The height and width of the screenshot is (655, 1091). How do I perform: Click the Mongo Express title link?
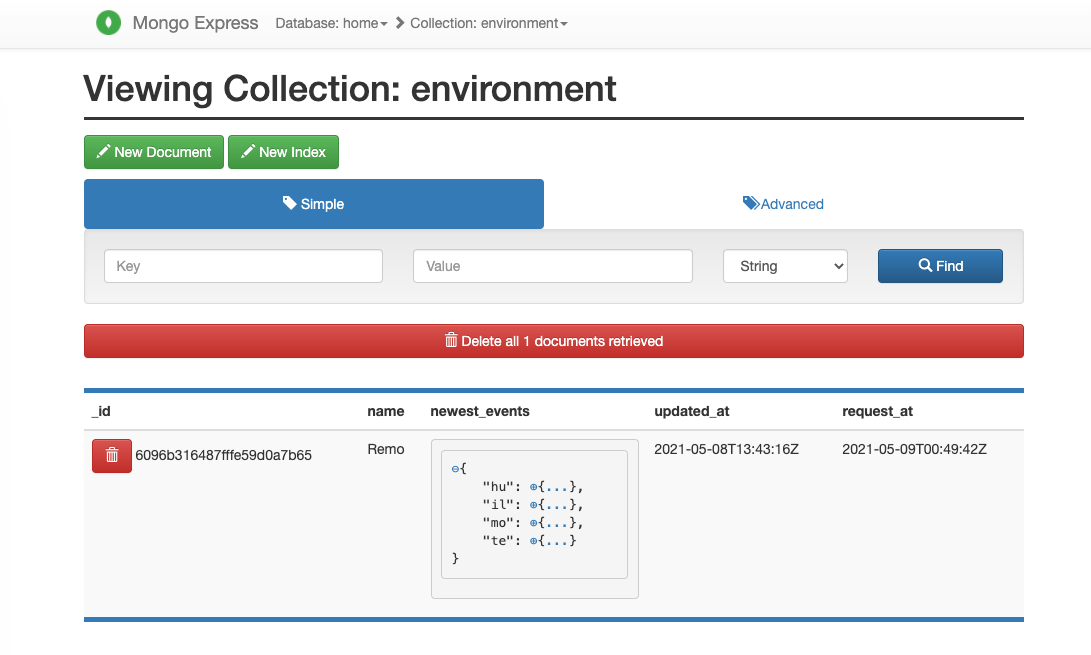click(x=196, y=23)
